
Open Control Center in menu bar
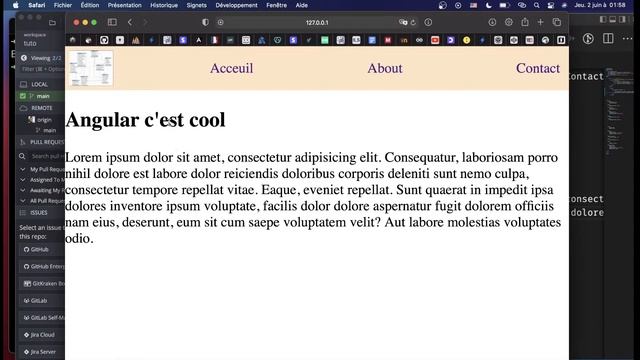click(551, 5)
